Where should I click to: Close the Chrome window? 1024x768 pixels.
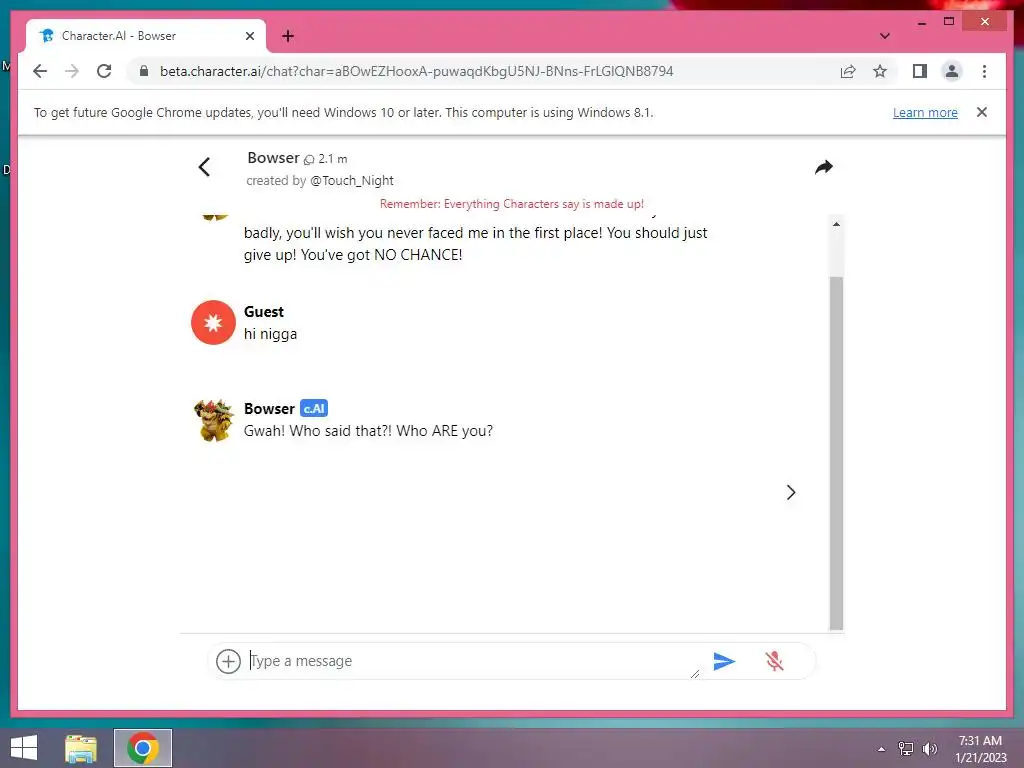[985, 22]
